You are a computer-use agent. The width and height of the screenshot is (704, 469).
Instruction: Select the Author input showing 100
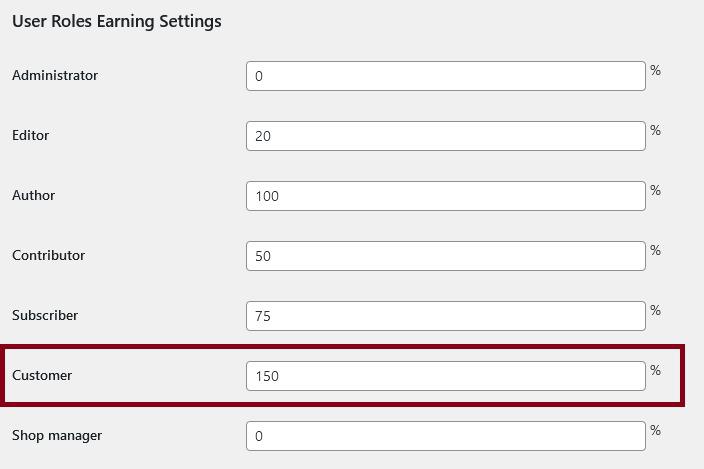pyautogui.click(x=445, y=196)
